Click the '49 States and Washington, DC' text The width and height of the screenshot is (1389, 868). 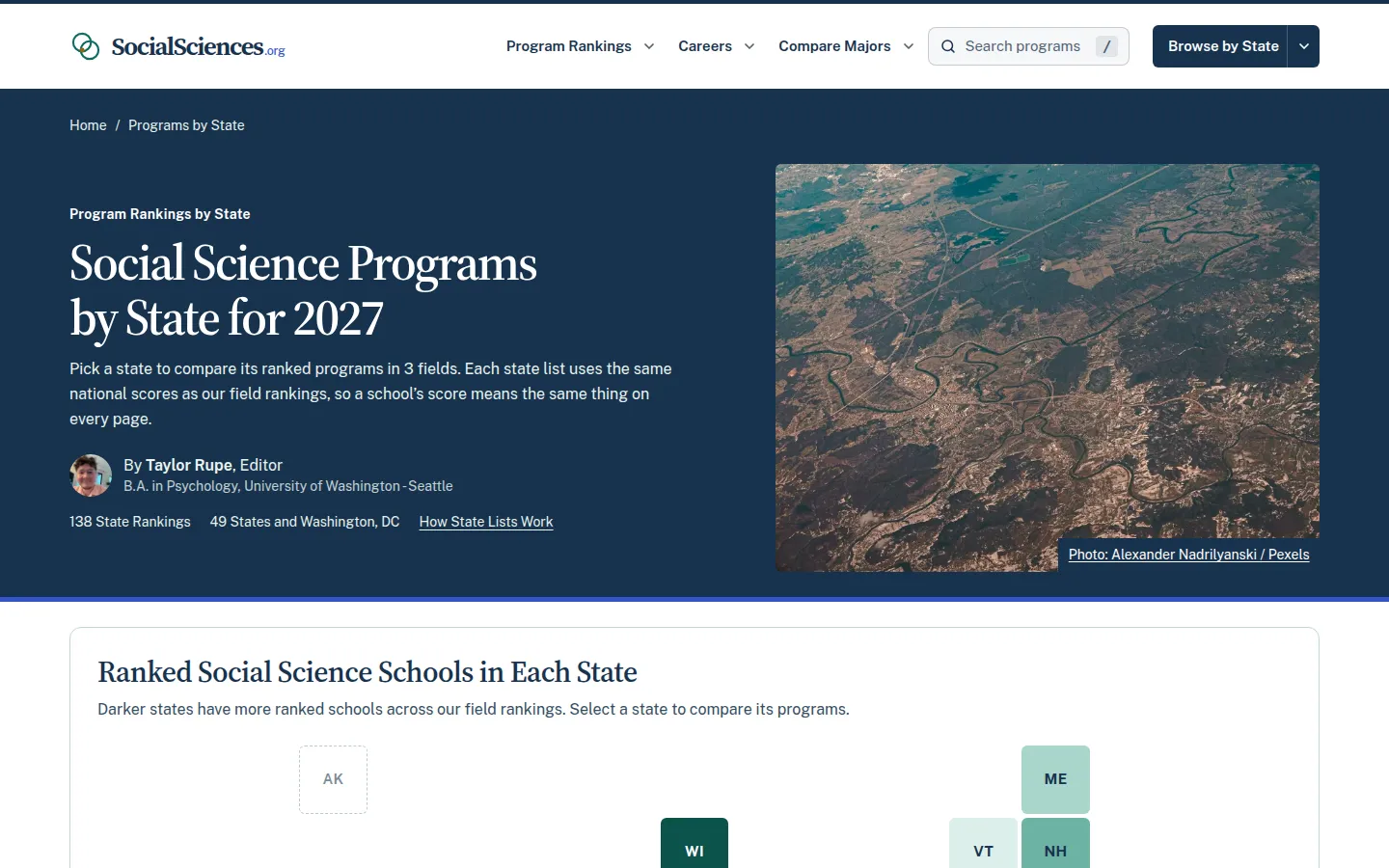(305, 522)
